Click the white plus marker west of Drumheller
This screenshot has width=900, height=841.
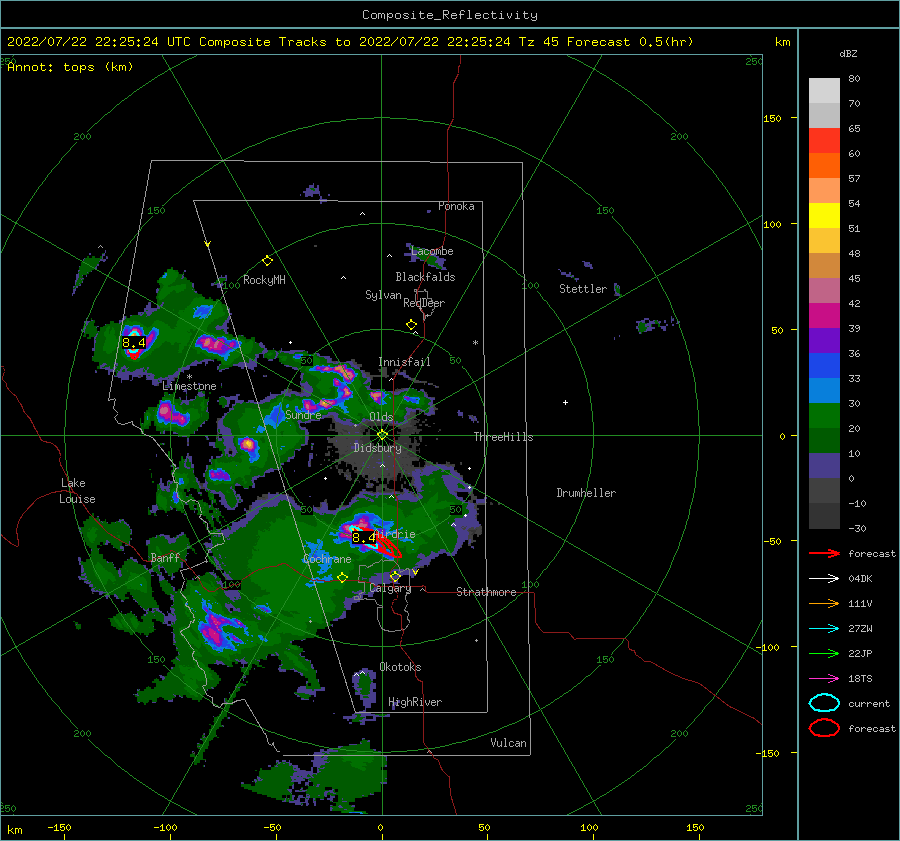(x=565, y=402)
